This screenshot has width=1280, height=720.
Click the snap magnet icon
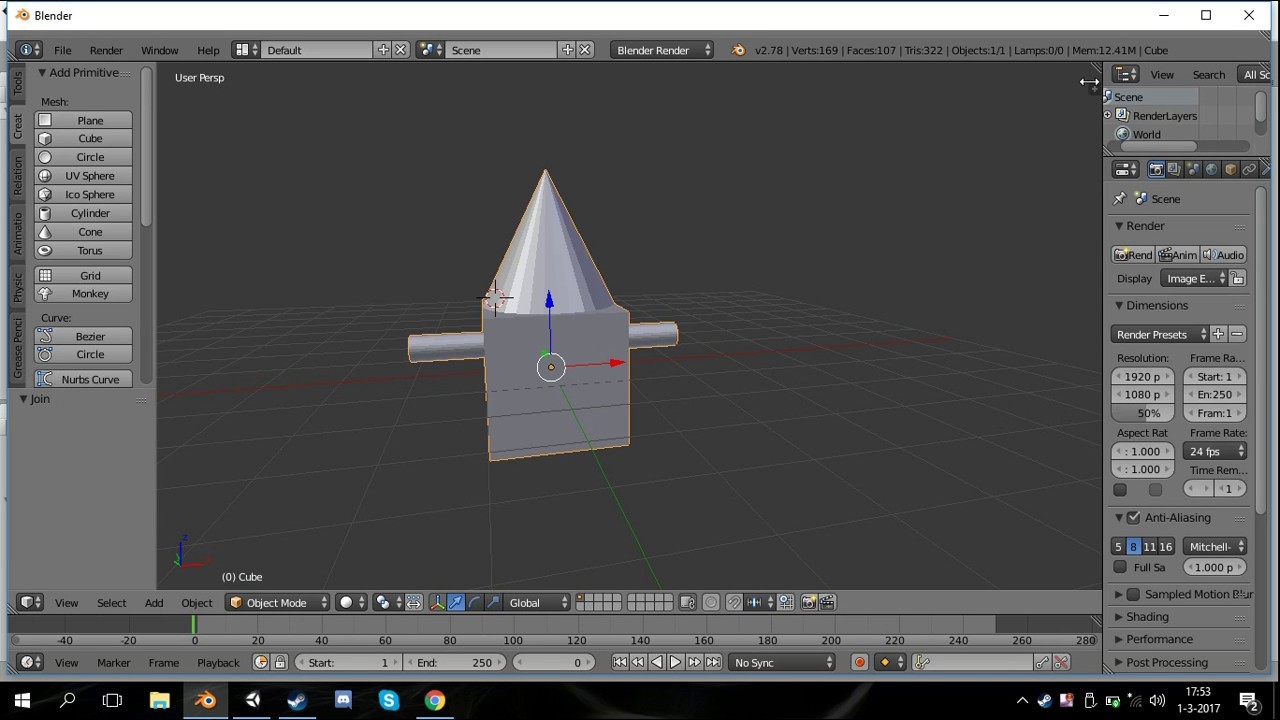point(735,603)
